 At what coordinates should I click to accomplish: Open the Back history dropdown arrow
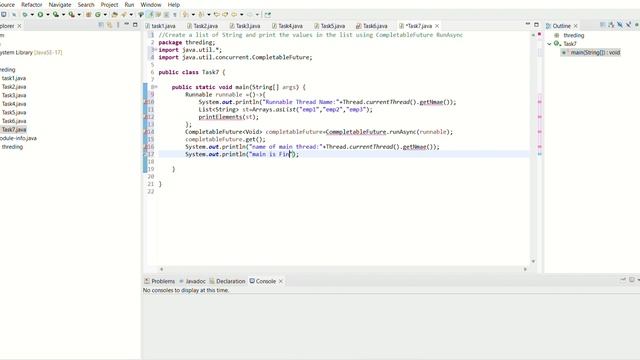242,15
